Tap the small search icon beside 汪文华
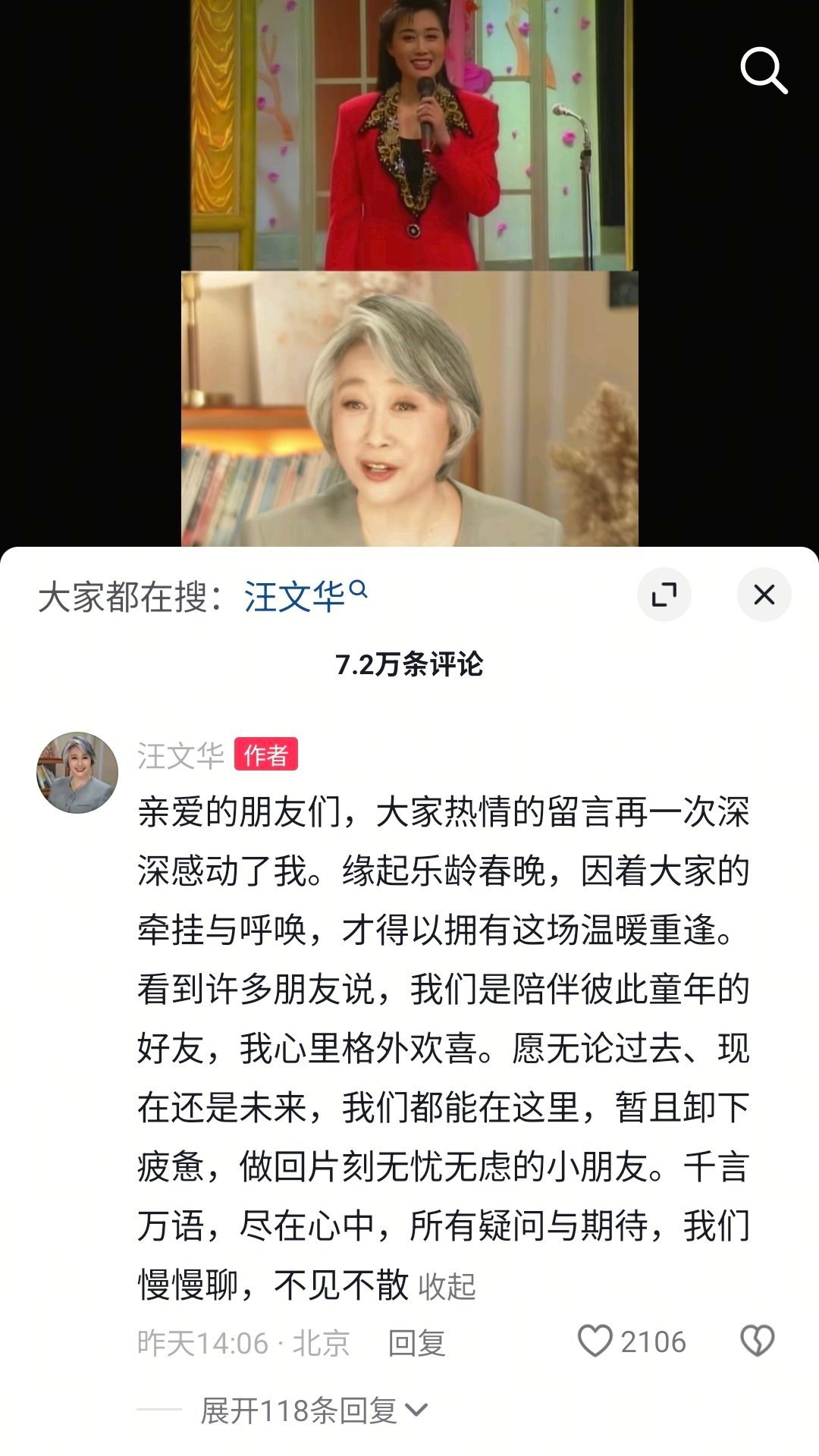 (x=359, y=588)
